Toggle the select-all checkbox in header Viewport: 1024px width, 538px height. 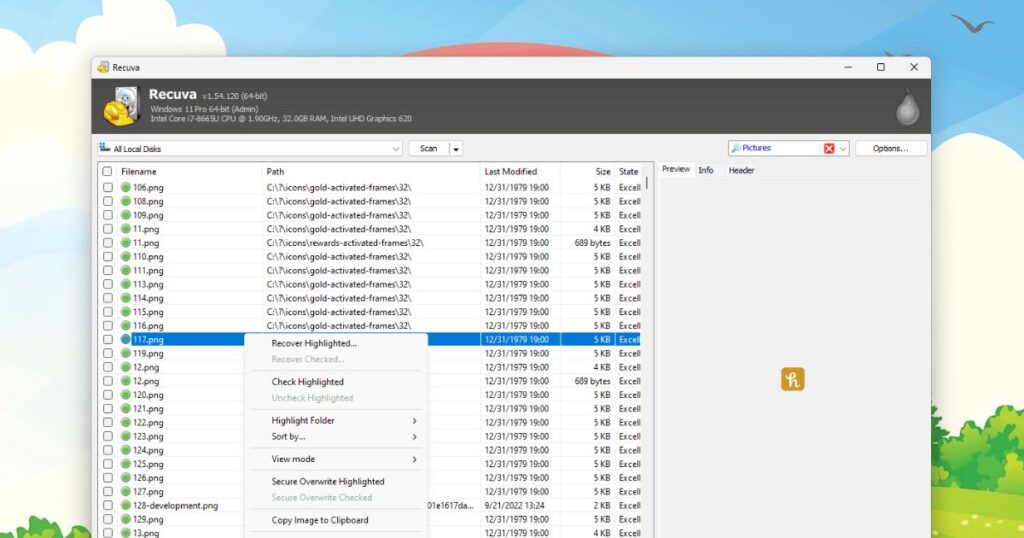point(107,172)
